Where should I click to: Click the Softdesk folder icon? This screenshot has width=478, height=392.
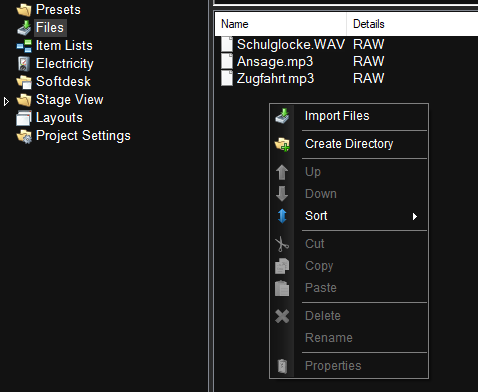[x=24, y=82]
